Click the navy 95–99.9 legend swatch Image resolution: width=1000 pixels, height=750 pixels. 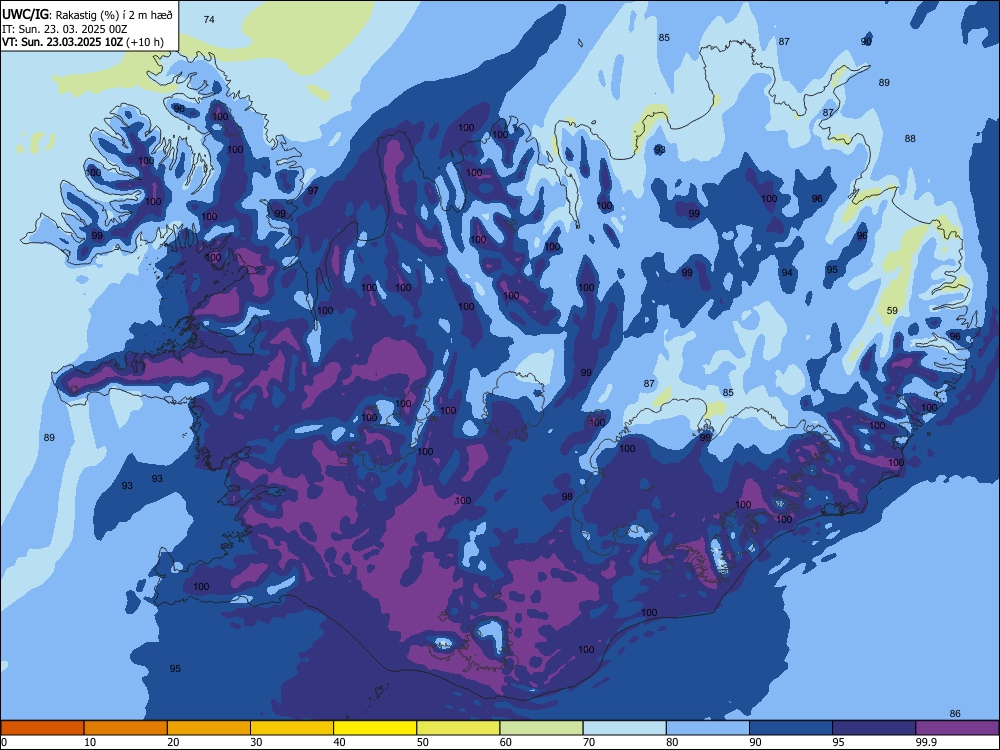point(874,728)
